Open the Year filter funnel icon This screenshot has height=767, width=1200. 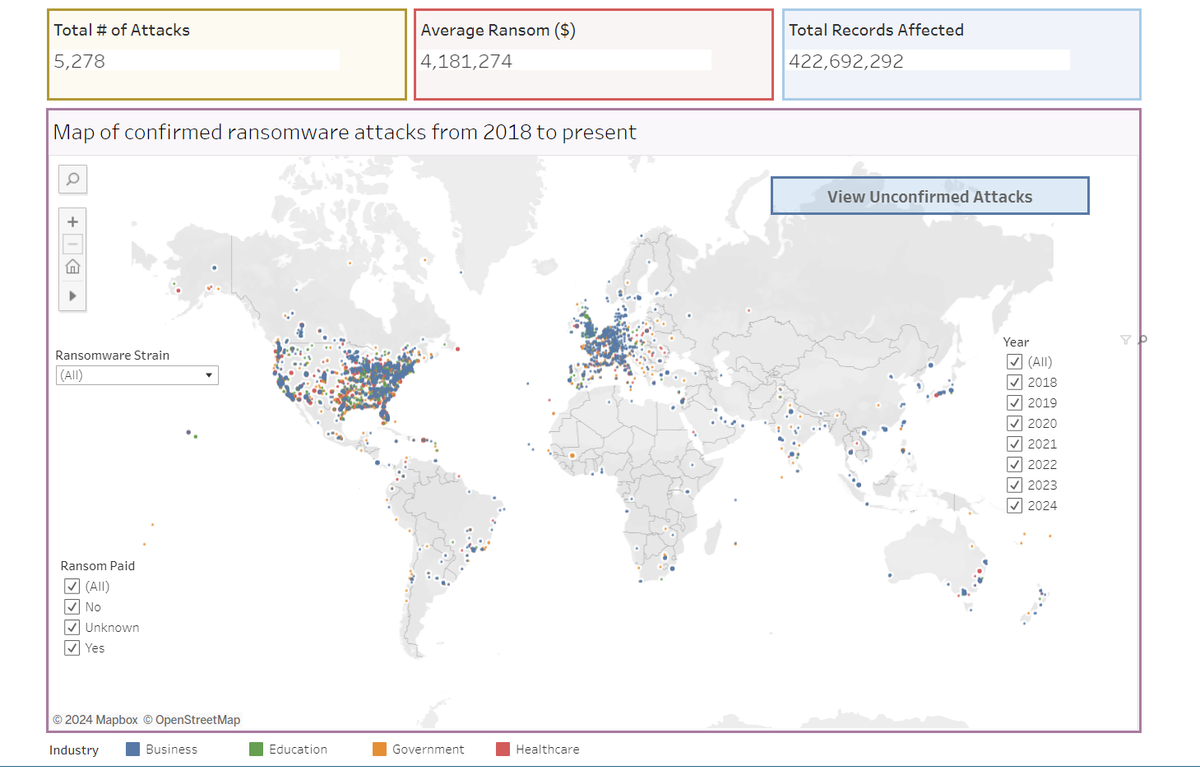[x=1126, y=340]
